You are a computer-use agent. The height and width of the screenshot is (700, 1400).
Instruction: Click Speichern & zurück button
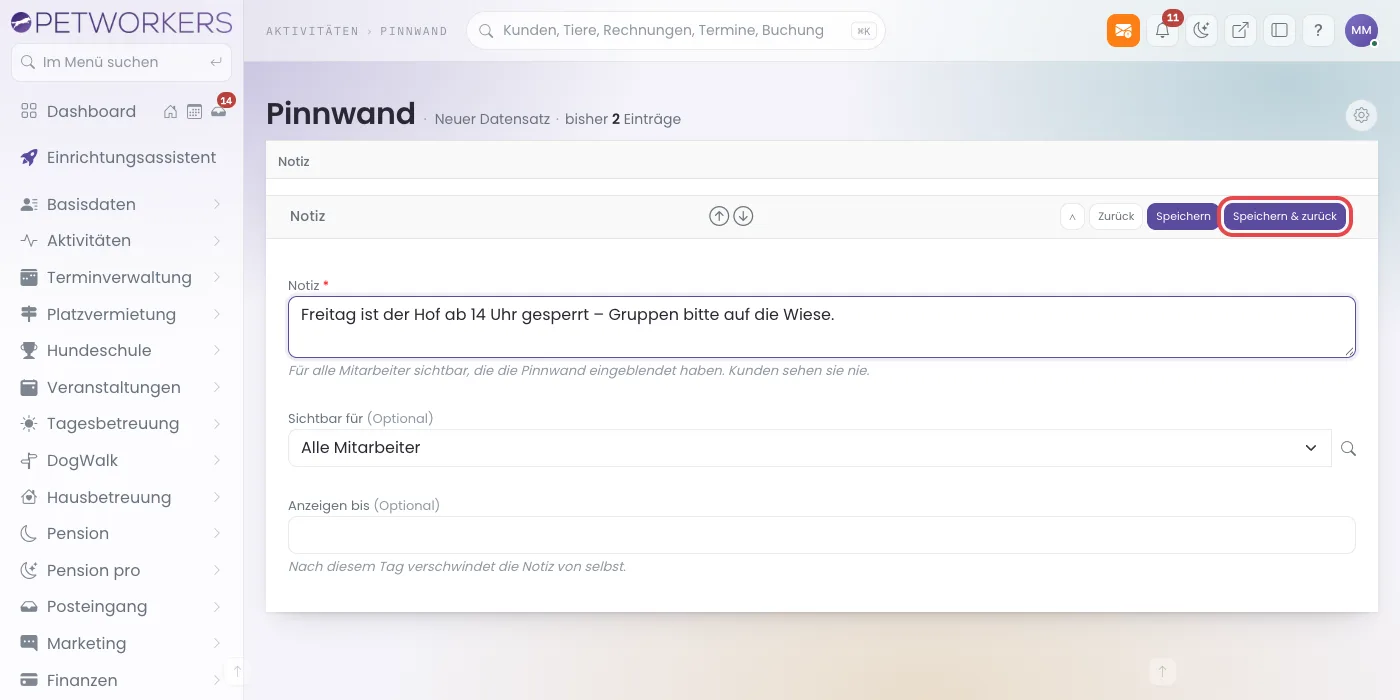[1285, 216]
